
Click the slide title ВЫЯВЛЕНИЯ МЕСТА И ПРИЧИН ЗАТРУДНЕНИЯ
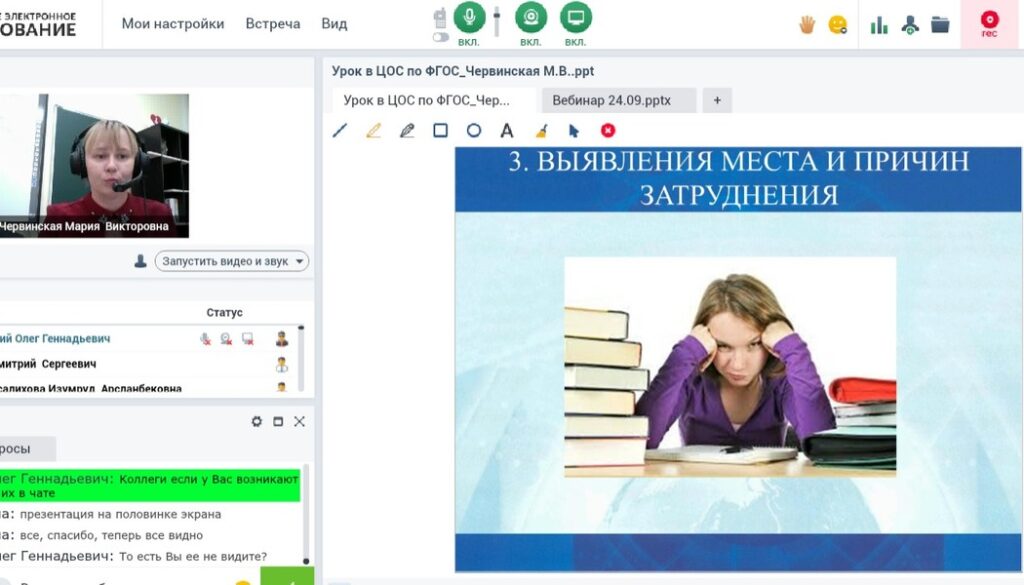coord(739,178)
